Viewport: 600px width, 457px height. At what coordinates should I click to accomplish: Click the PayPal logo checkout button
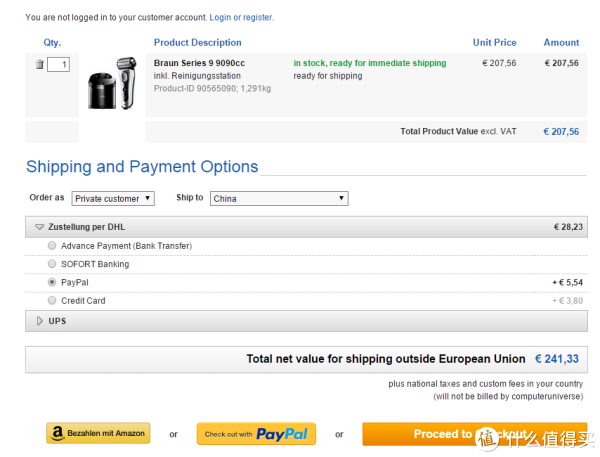pos(256,434)
